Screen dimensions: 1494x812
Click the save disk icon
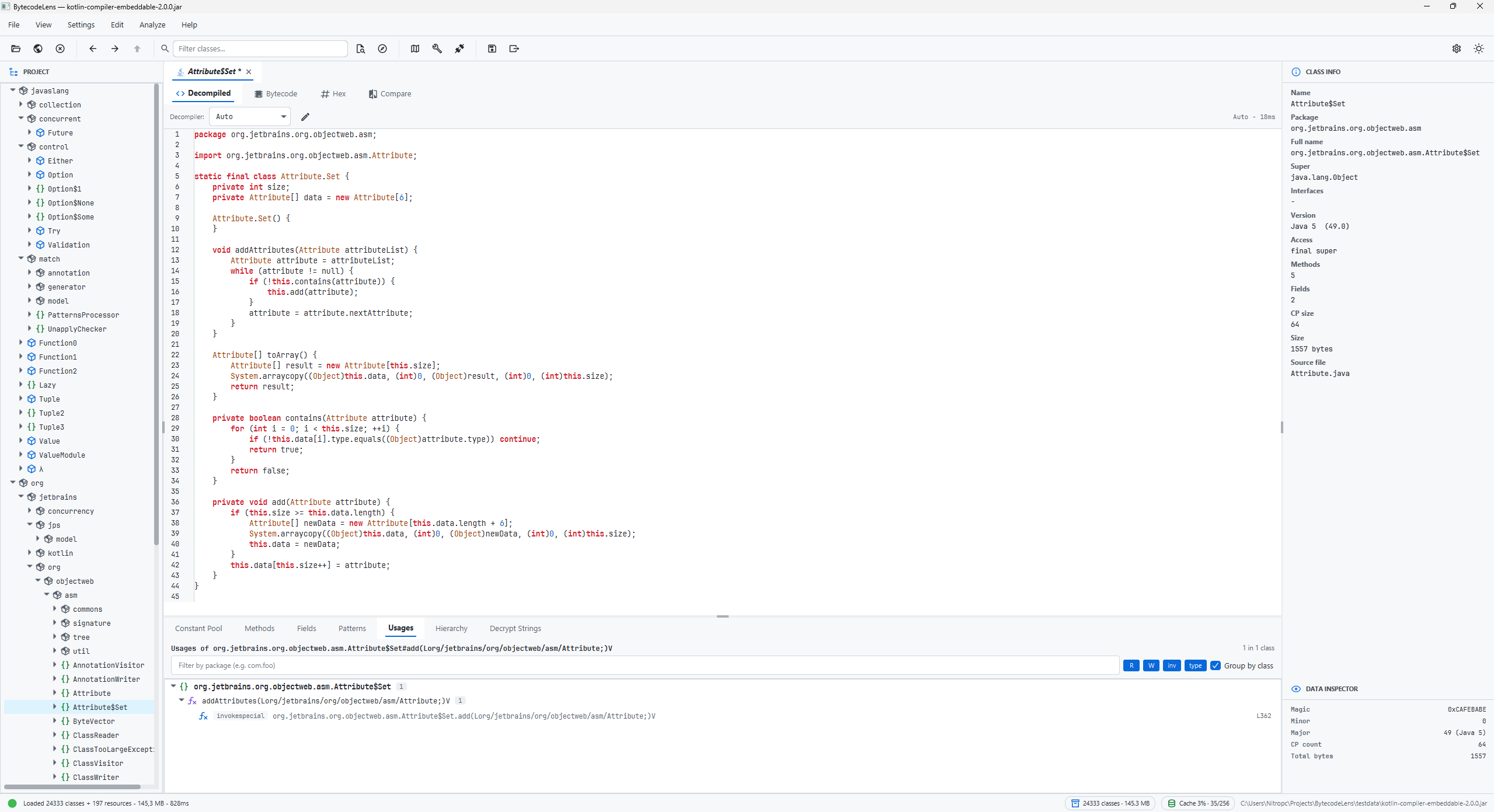[492, 48]
